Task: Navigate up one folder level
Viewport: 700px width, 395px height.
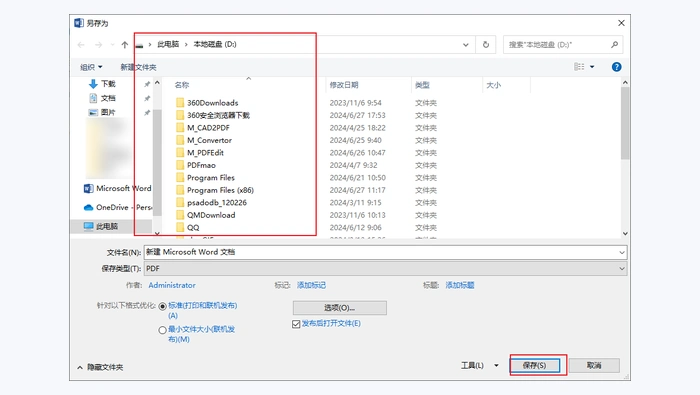Action: 125,45
